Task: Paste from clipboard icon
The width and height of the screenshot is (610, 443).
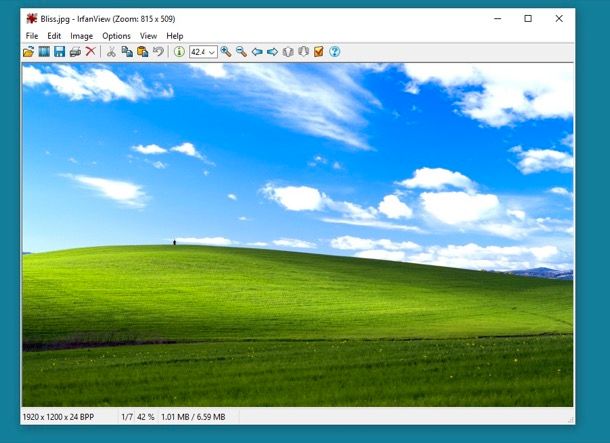Action: click(x=142, y=52)
